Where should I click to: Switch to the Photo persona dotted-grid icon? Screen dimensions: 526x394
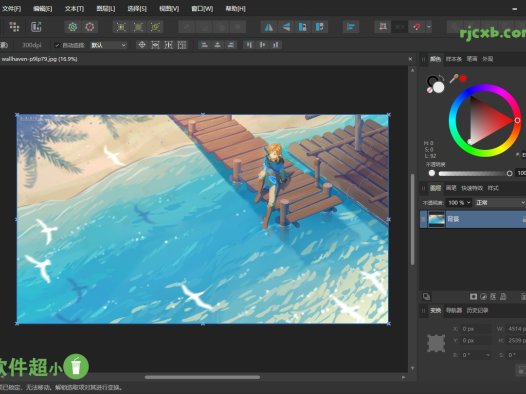click(x=14, y=27)
